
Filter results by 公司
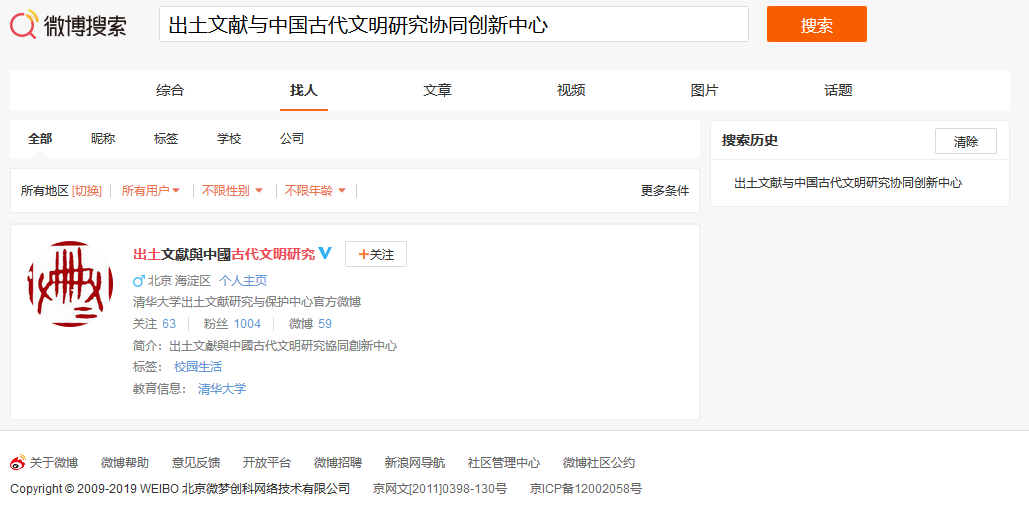[292, 139]
